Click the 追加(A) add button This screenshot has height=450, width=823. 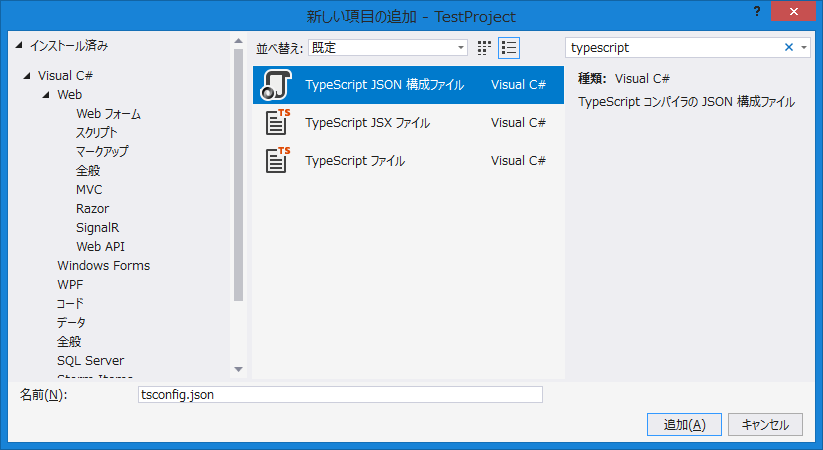pos(684,424)
